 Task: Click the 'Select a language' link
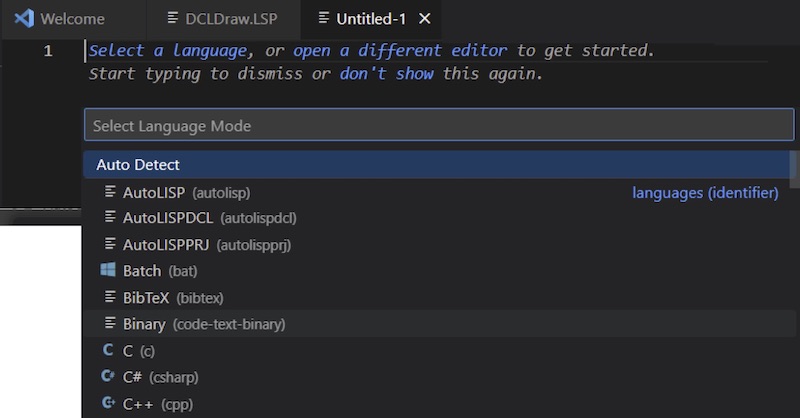pyautogui.click(x=168, y=51)
